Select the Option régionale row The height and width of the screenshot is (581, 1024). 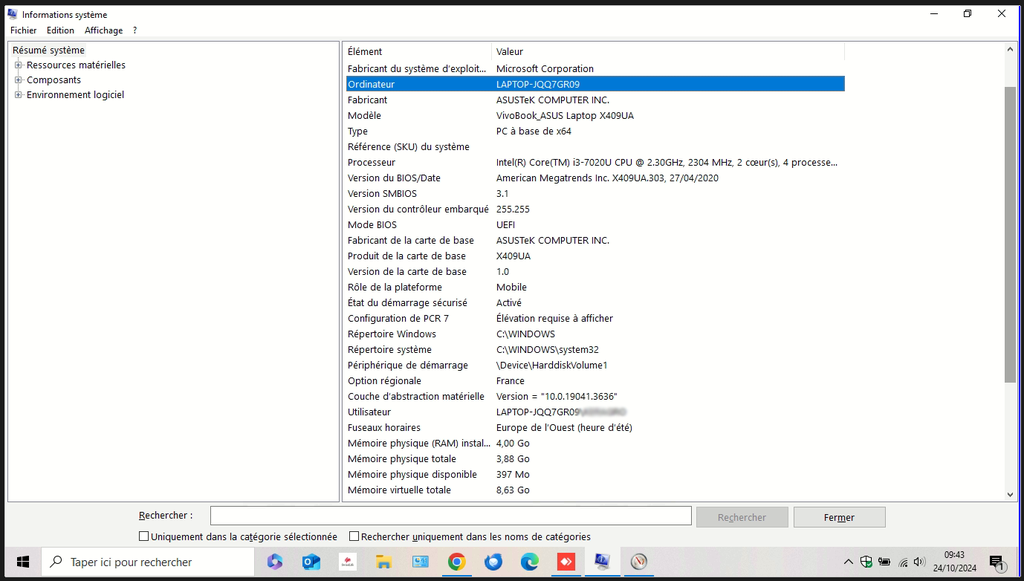(x=595, y=381)
